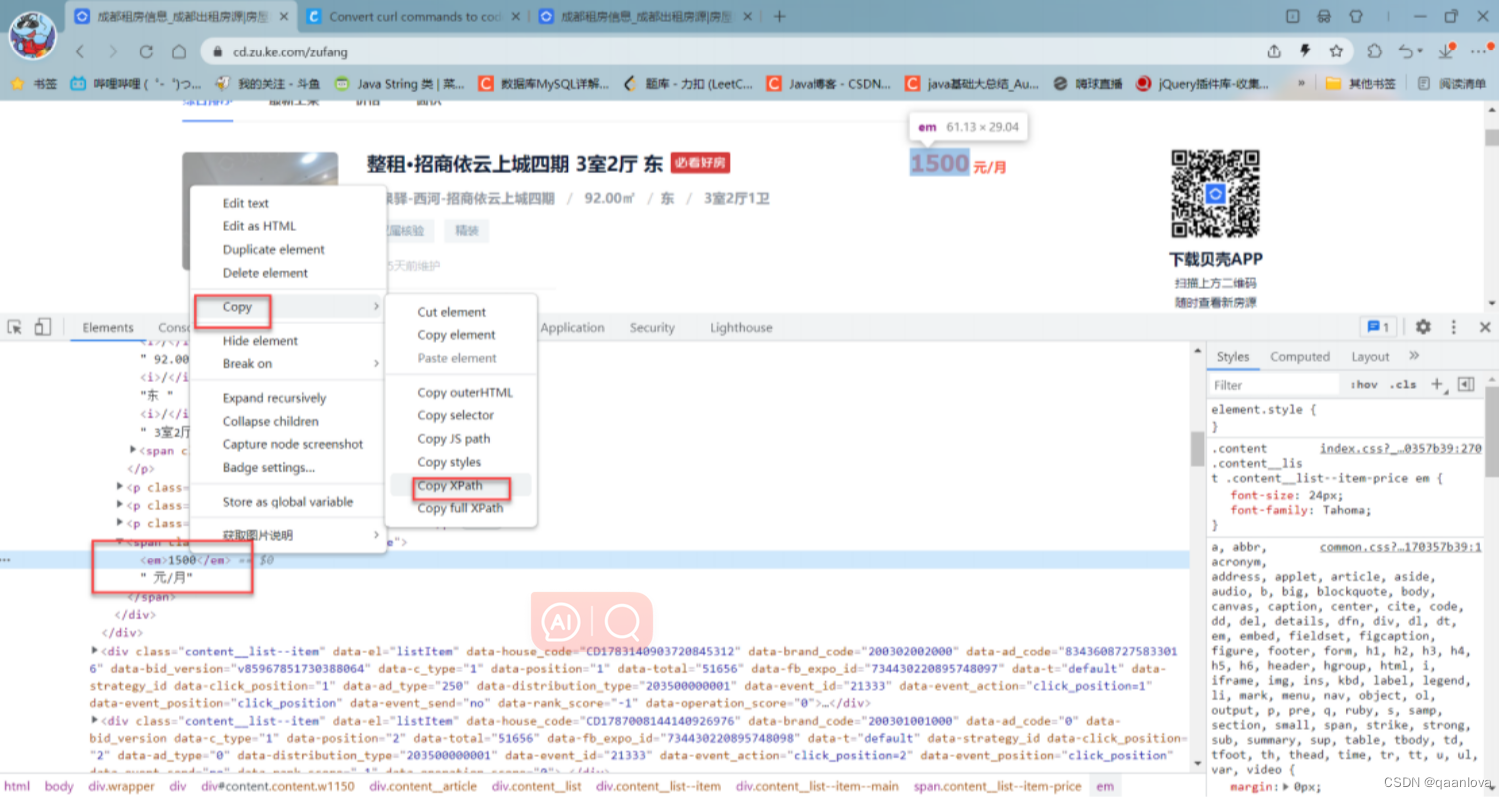This screenshot has width=1506, height=799.
Task: Click the lightning bolt speed-mode icon
Action: pyautogui.click(x=1305, y=51)
